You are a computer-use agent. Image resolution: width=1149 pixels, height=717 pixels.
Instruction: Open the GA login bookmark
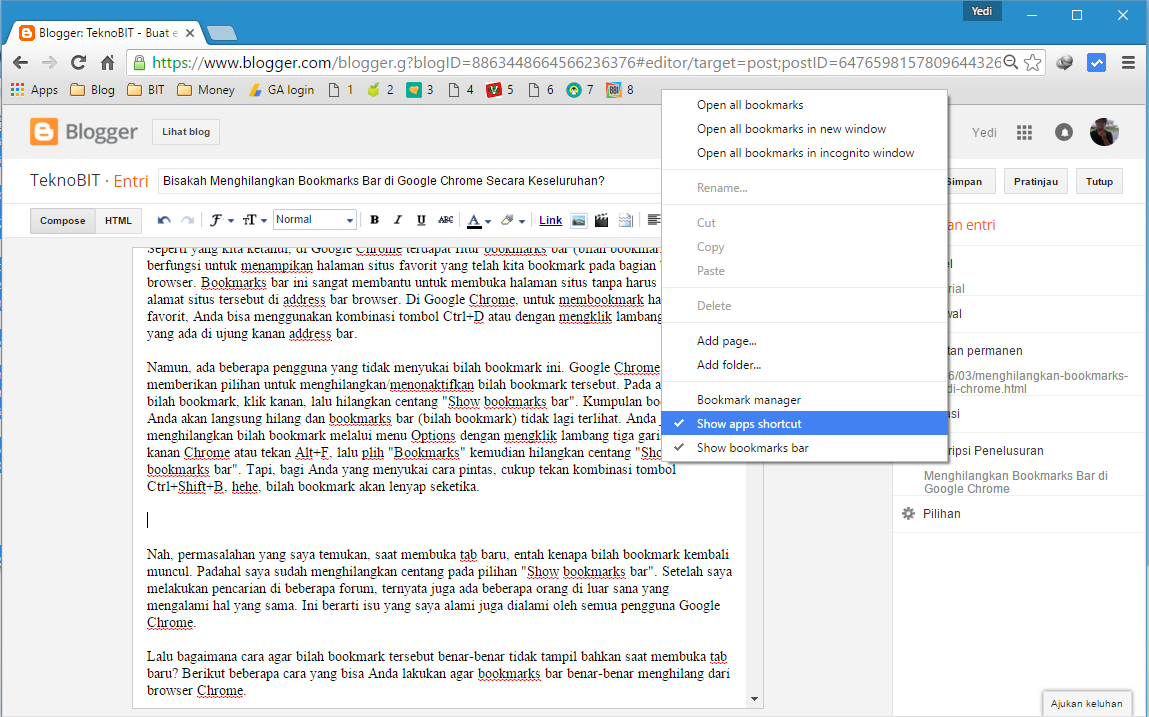(x=281, y=89)
